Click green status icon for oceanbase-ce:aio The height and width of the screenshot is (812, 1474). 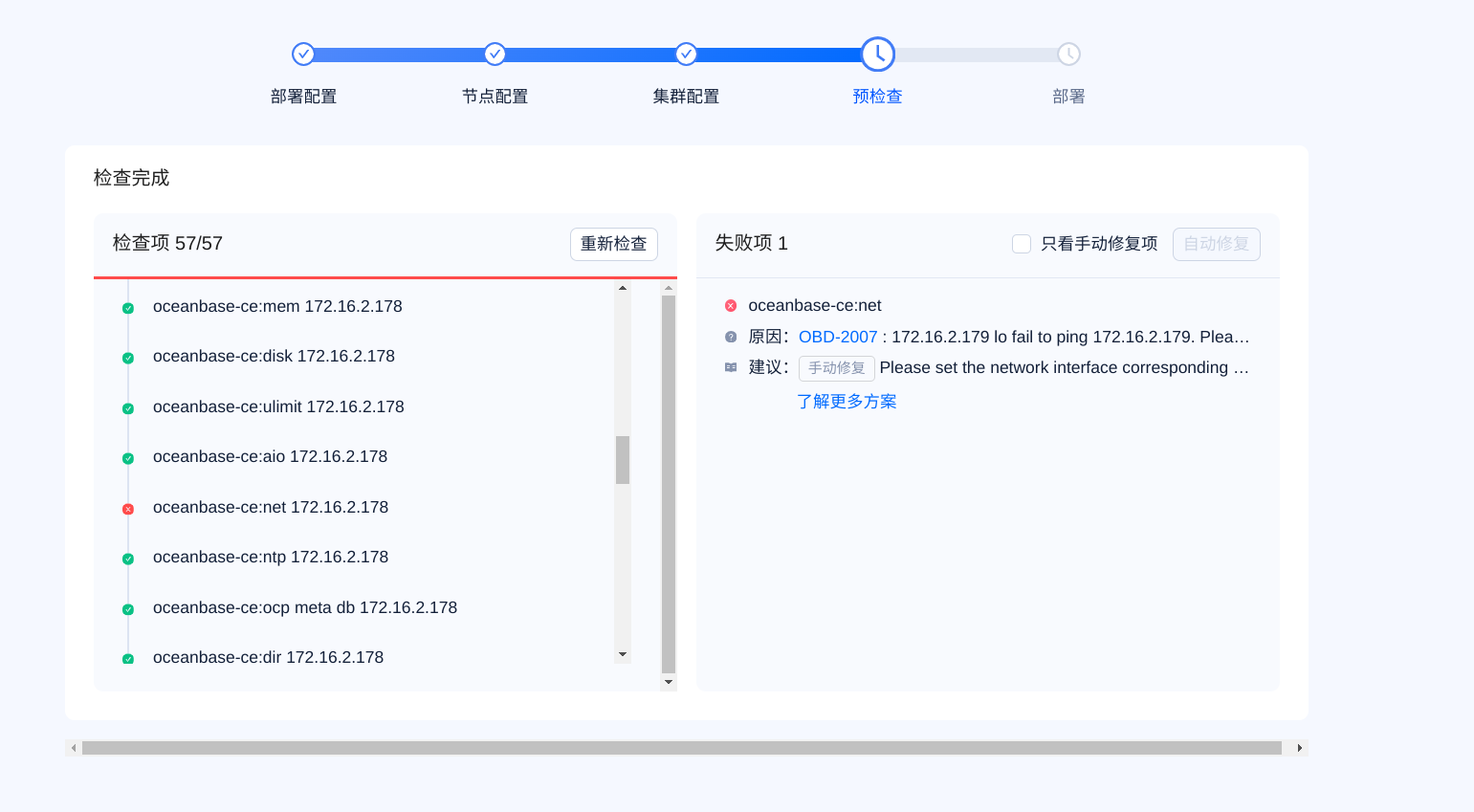pos(128,458)
